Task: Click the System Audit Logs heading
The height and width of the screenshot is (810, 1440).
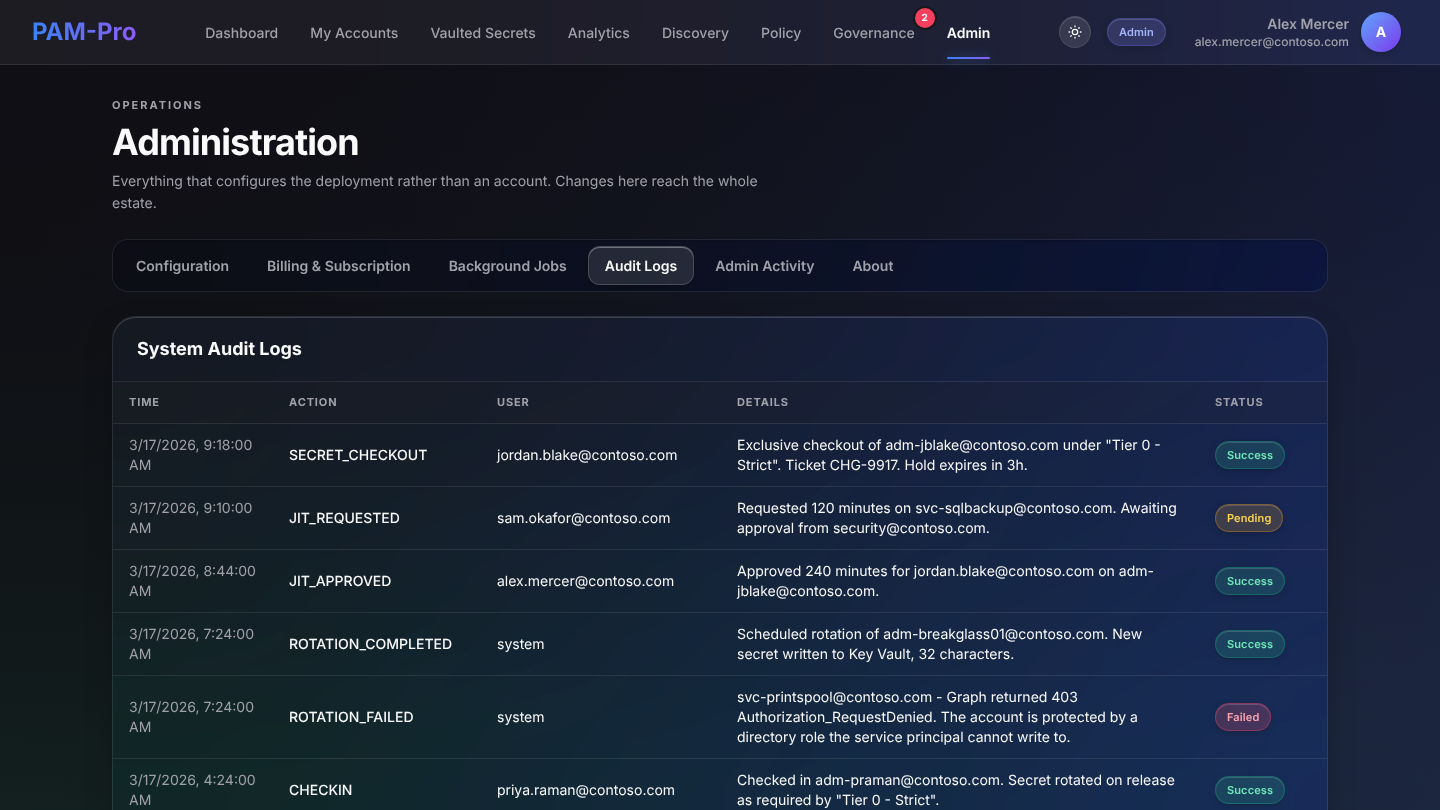Action: 219,349
